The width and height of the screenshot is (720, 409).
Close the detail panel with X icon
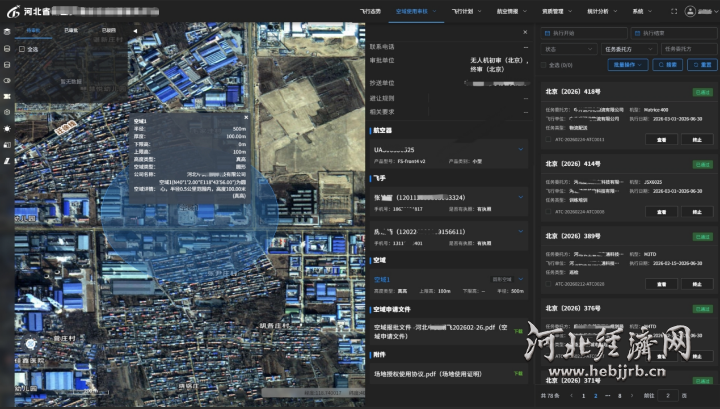click(524, 32)
